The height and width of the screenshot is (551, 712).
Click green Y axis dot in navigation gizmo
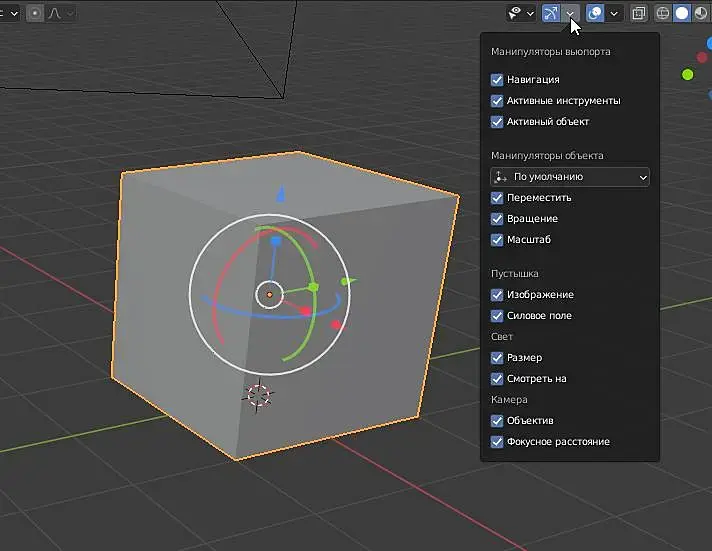click(688, 74)
